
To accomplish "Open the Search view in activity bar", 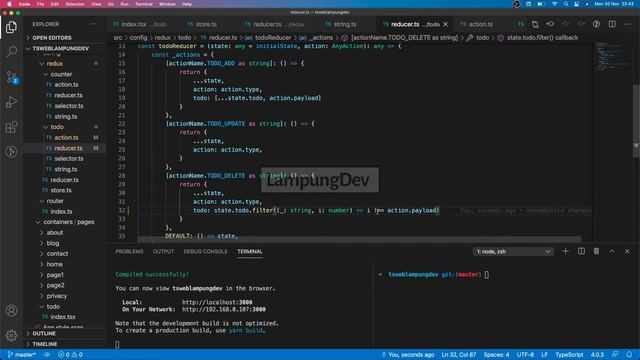I will tap(11, 51).
